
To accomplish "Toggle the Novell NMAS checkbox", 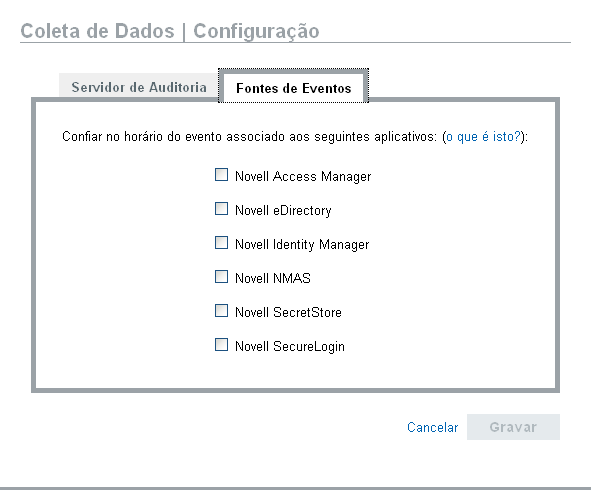I will pyautogui.click(x=221, y=277).
